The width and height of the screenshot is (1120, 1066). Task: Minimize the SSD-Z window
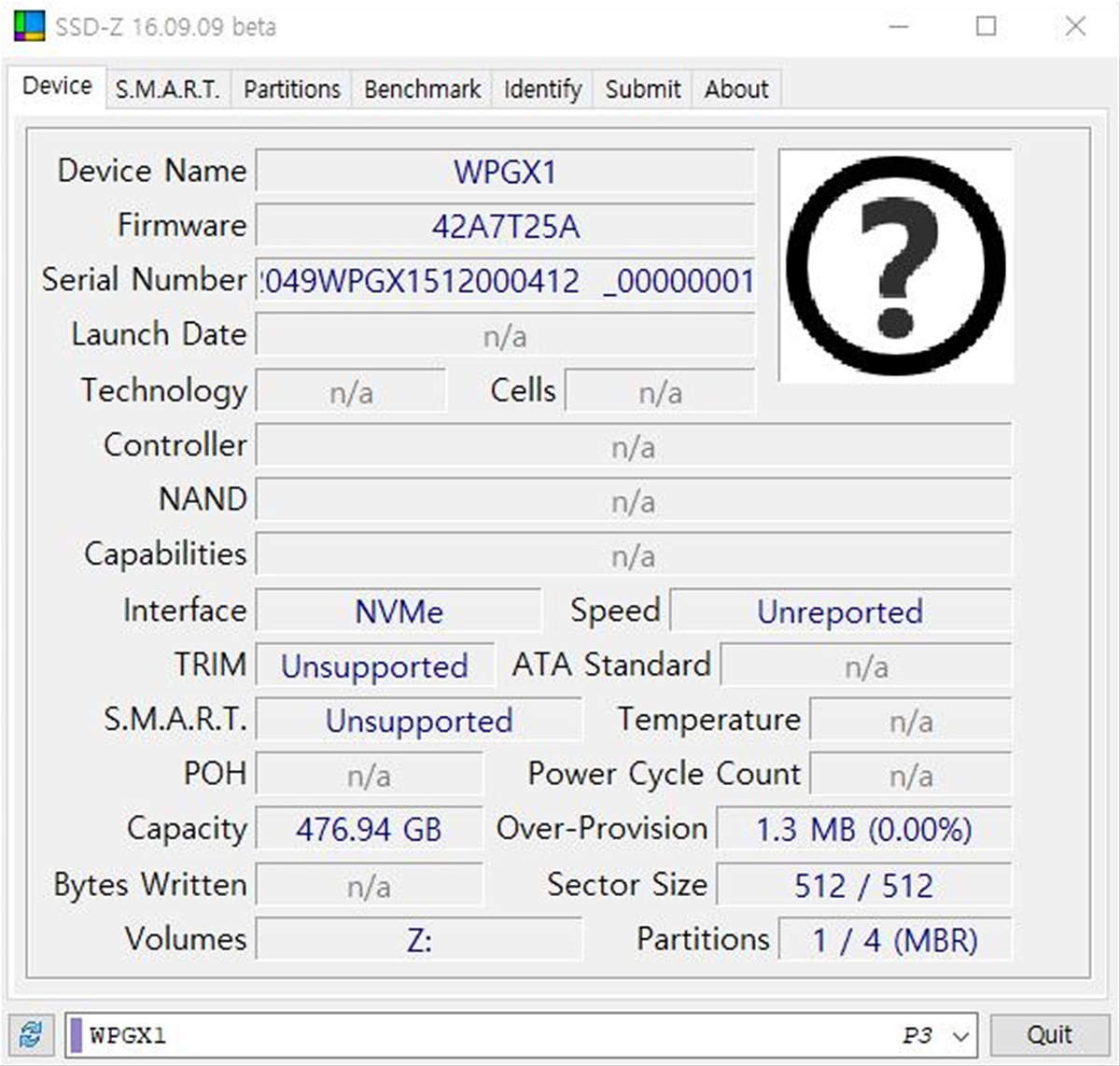point(899,26)
